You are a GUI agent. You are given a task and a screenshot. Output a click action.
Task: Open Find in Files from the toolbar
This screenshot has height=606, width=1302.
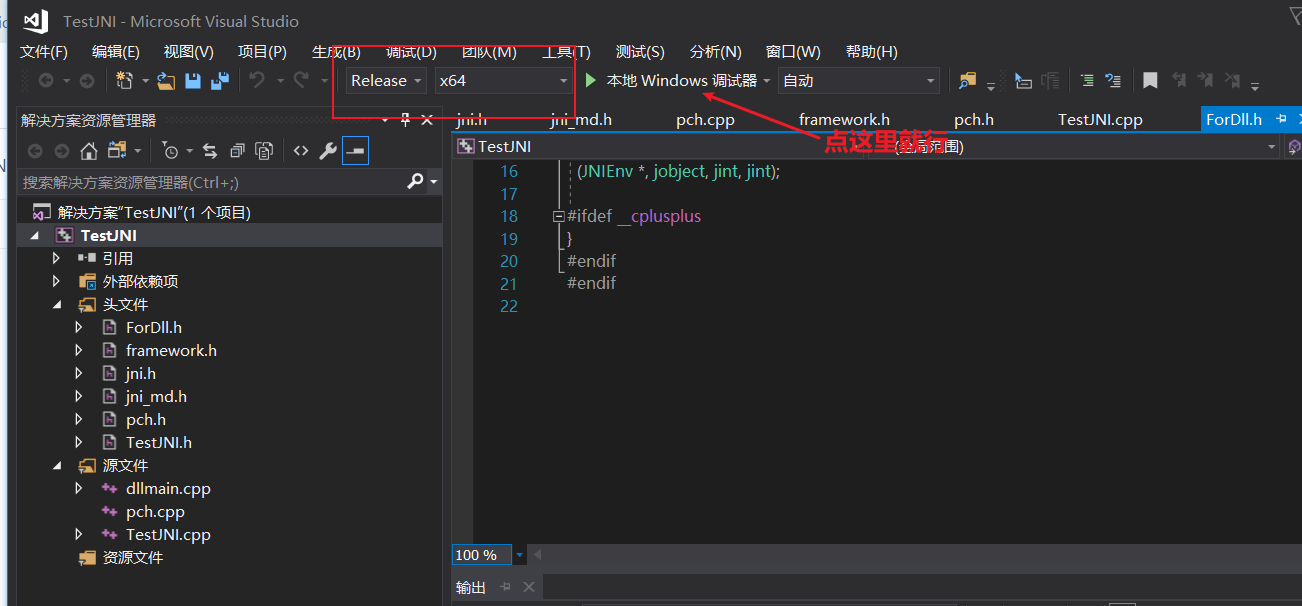(967, 81)
